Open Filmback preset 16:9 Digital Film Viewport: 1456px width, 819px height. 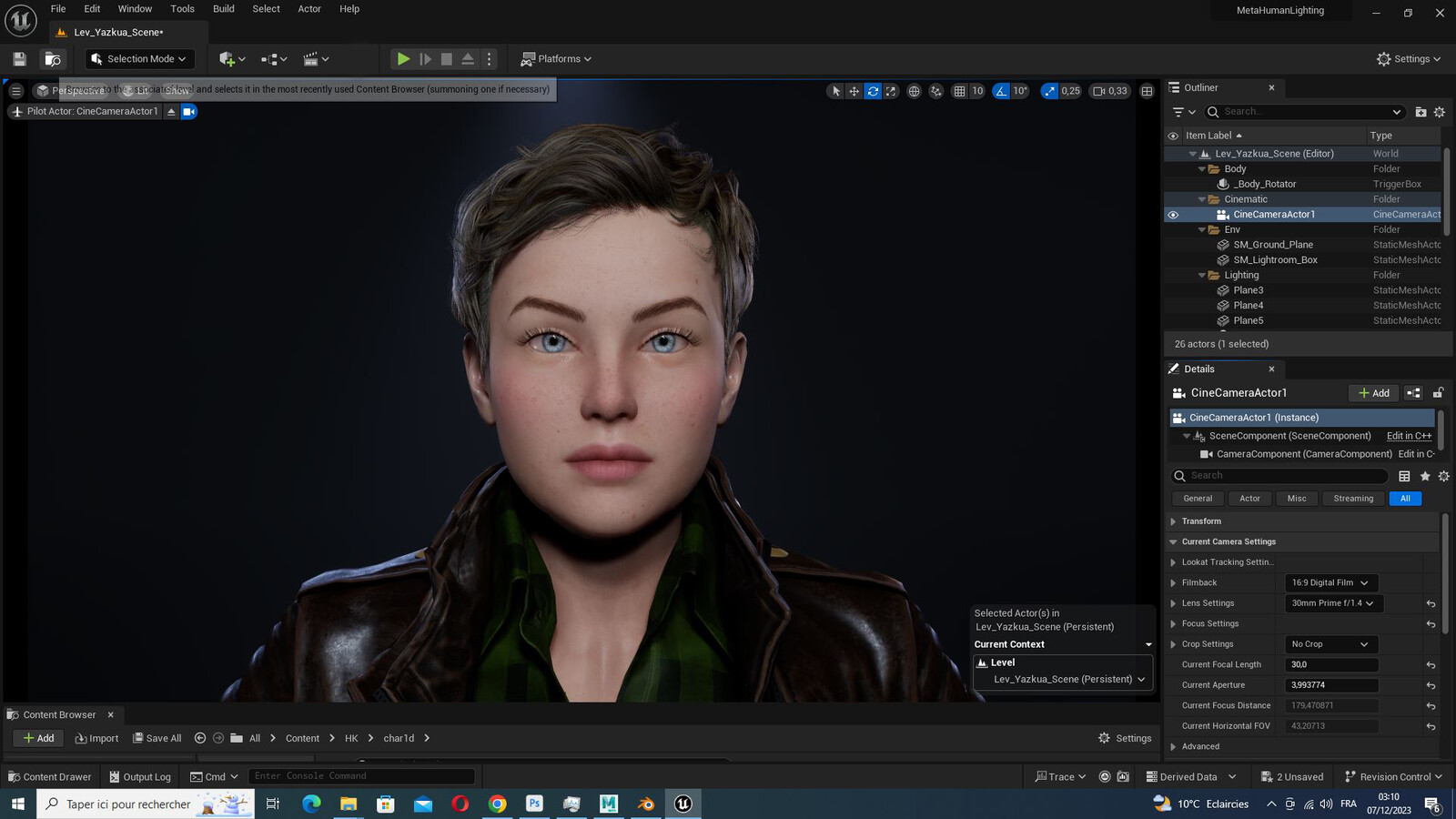click(x=1330, y=583)
